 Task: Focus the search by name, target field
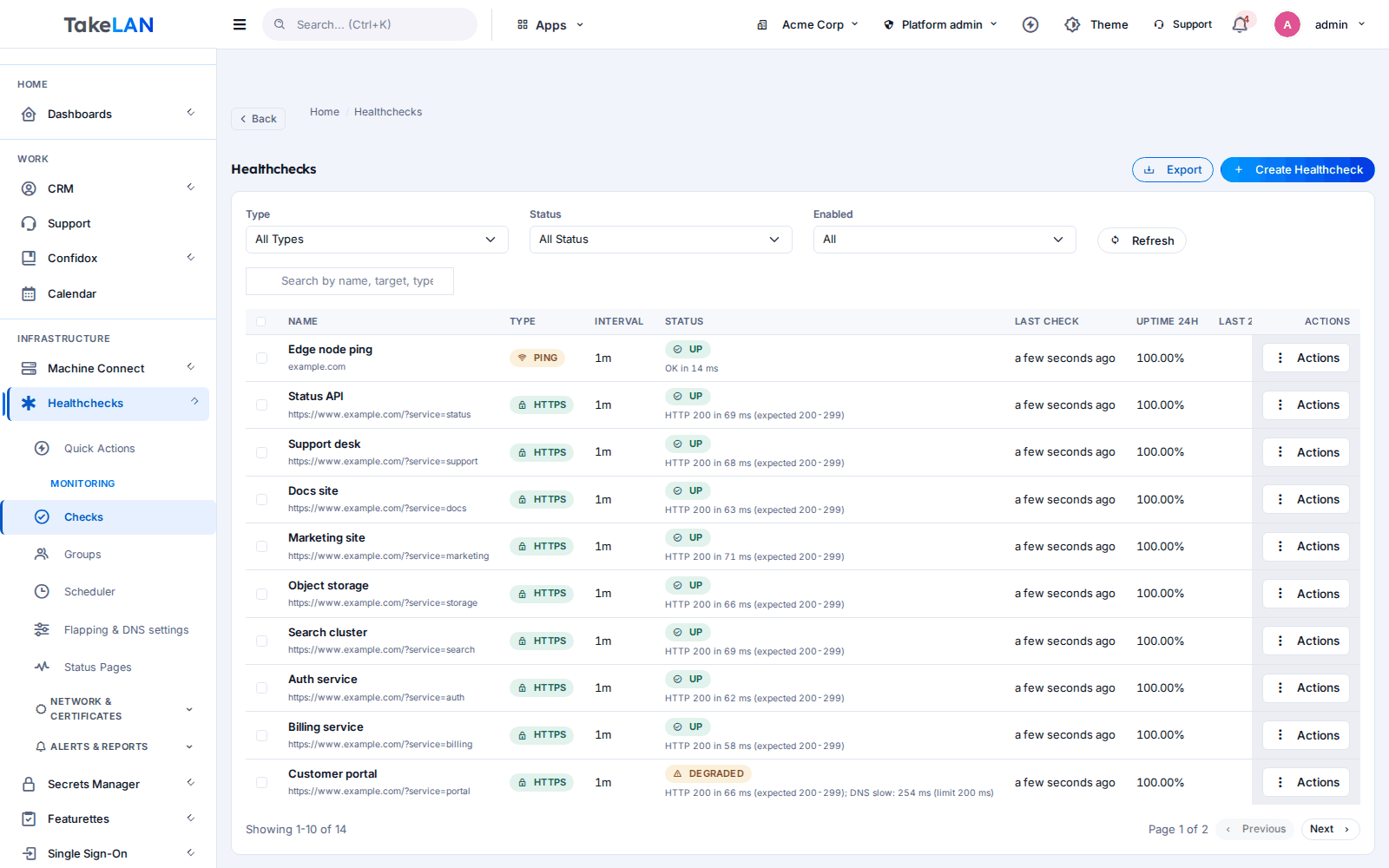[350, 281]
